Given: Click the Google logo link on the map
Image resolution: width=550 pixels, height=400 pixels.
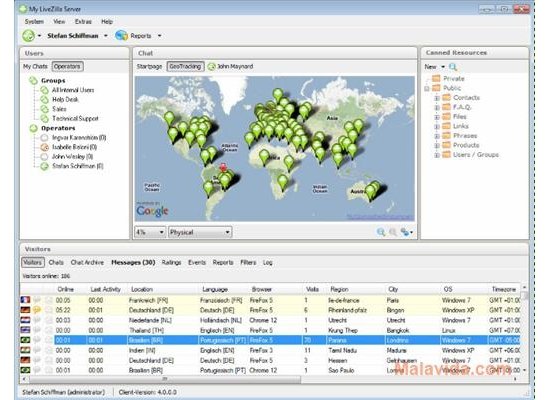Looking at the screenshot, I should 152,211.
